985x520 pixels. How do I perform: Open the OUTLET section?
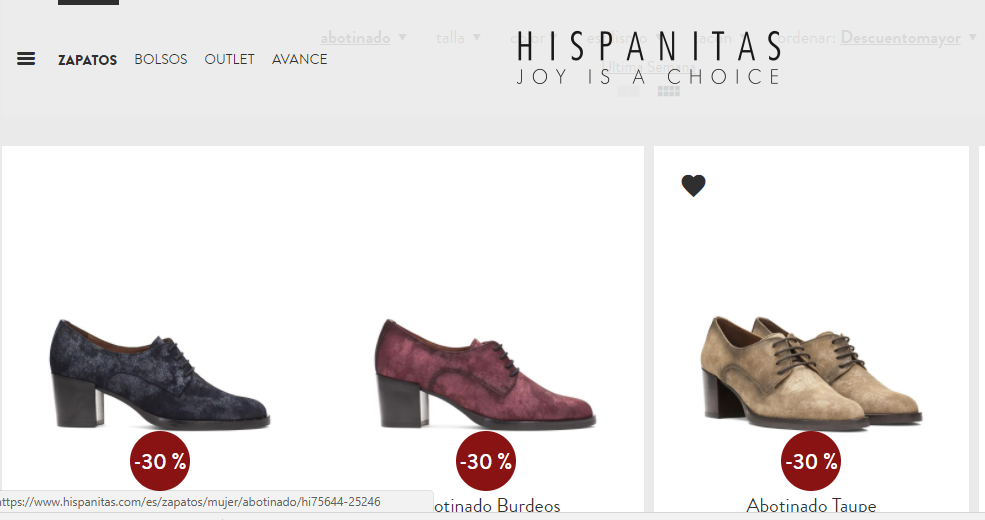[229, 60]
